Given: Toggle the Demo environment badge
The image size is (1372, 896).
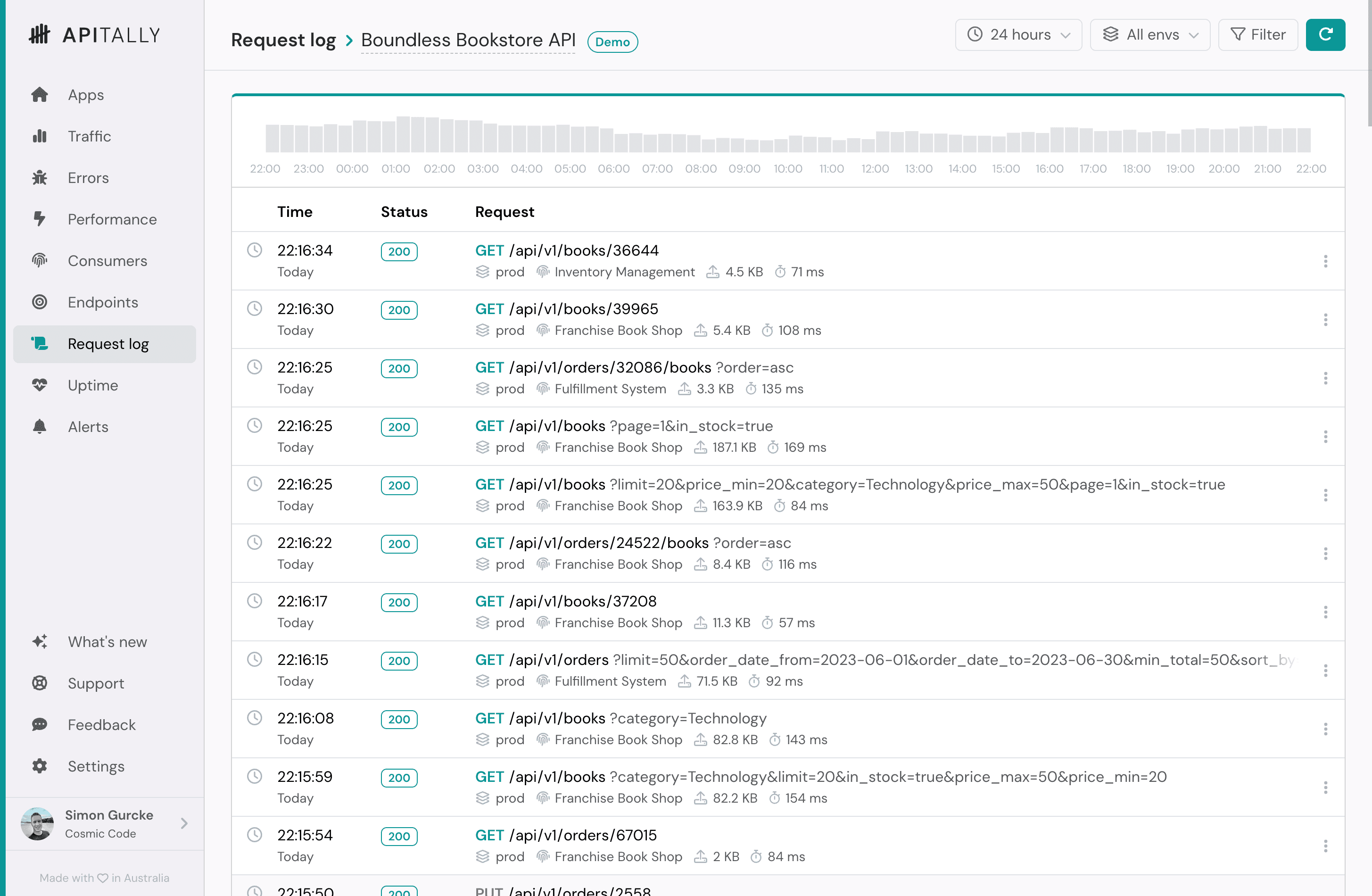Looking at the screenshot, I should (x=613, y=41).
